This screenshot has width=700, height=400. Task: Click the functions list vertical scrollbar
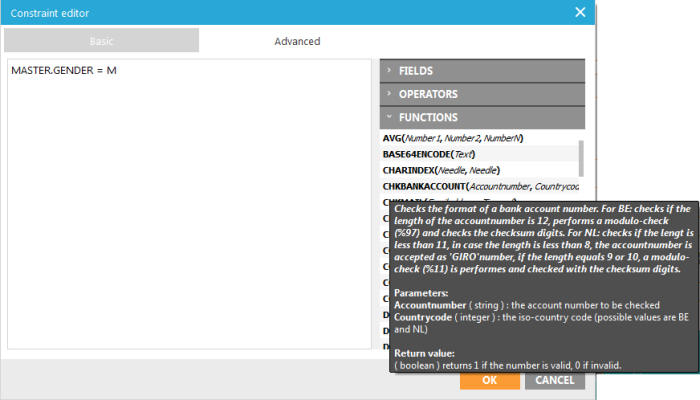(581, 155)
